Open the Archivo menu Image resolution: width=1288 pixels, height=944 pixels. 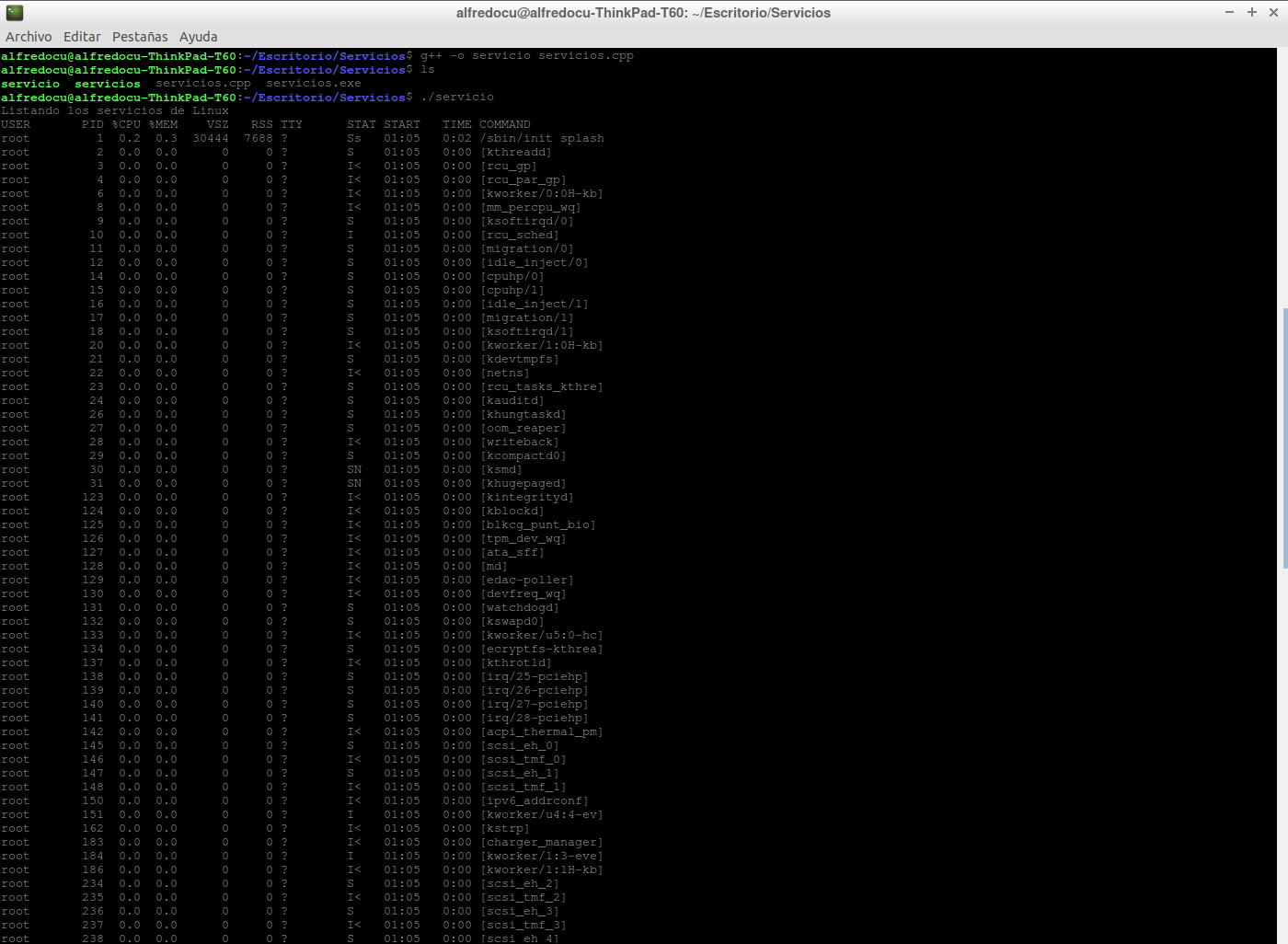29,37
